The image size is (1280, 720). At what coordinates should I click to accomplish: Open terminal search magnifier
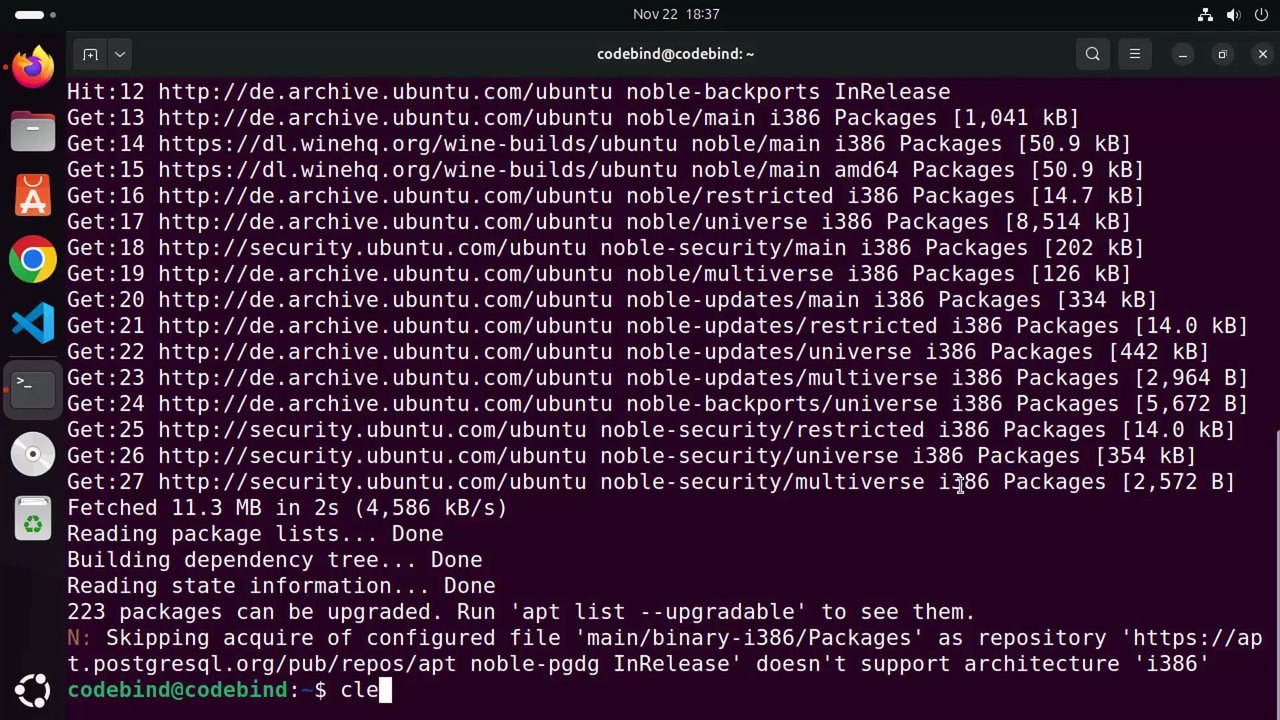pos(1093,54)
